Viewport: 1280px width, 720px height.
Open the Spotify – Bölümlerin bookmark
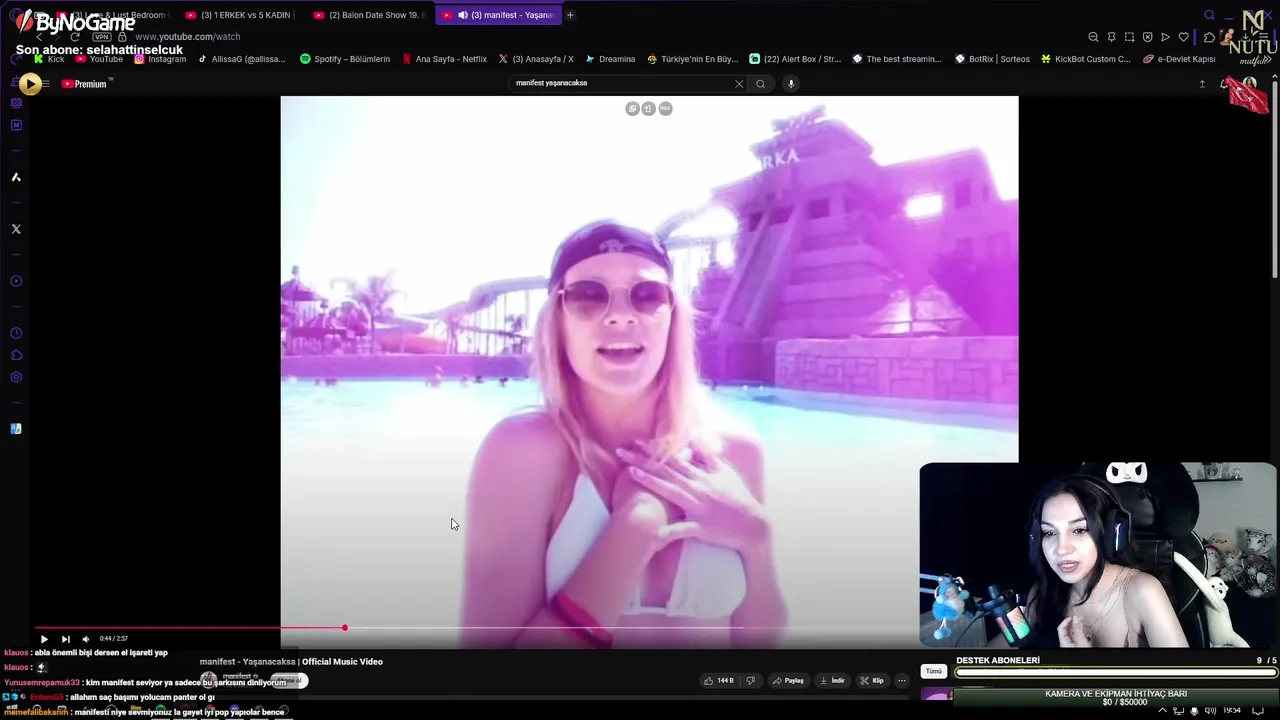coord(345,59)
